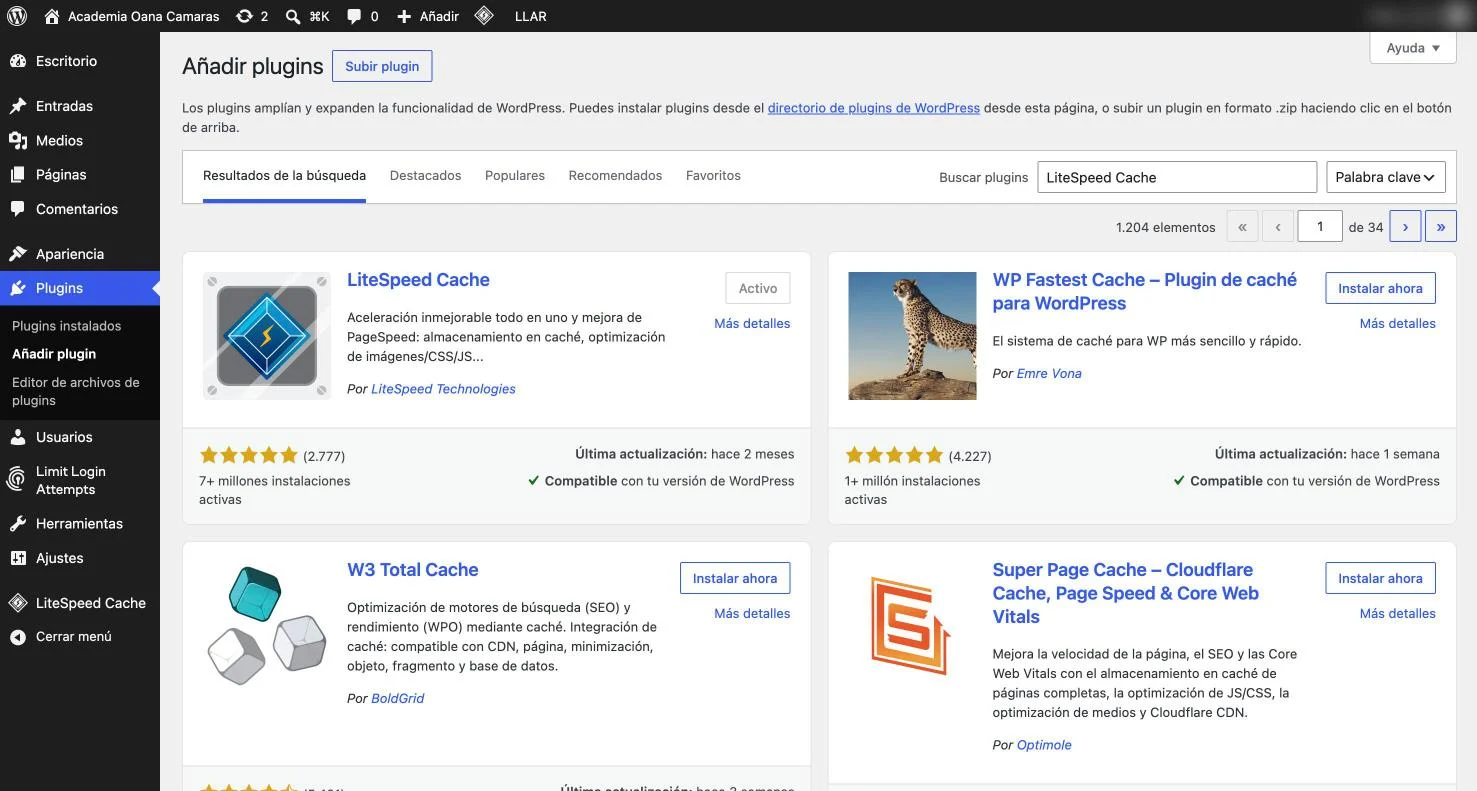This screenshot has width=1477, height=791.
Task: Open the WordPress logo menu
Action: pyautogui.click(x=17, y=16)
